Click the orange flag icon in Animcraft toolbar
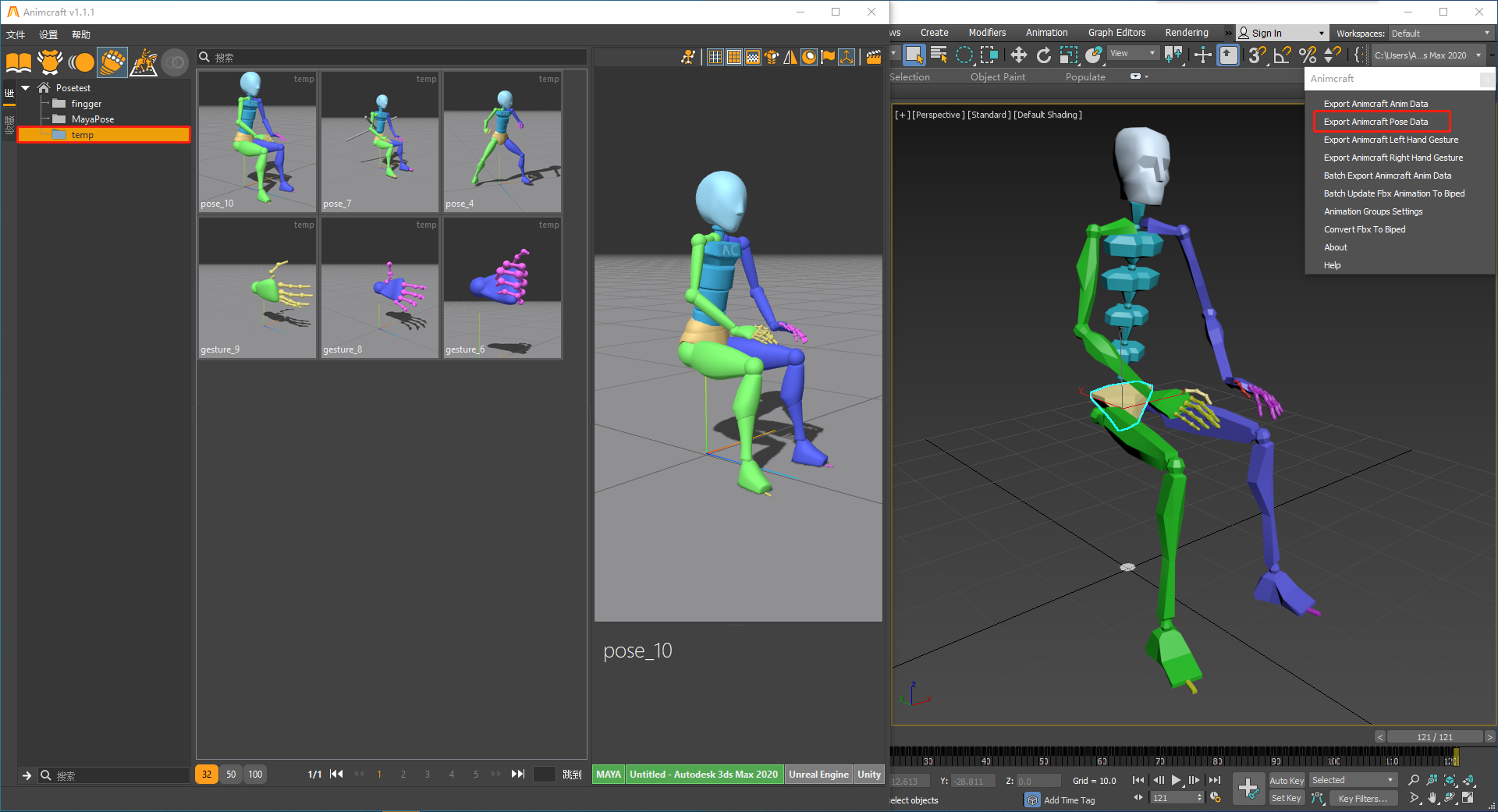Image resolution: width=1498 pixels, height=812 pixels. point(828,57)
